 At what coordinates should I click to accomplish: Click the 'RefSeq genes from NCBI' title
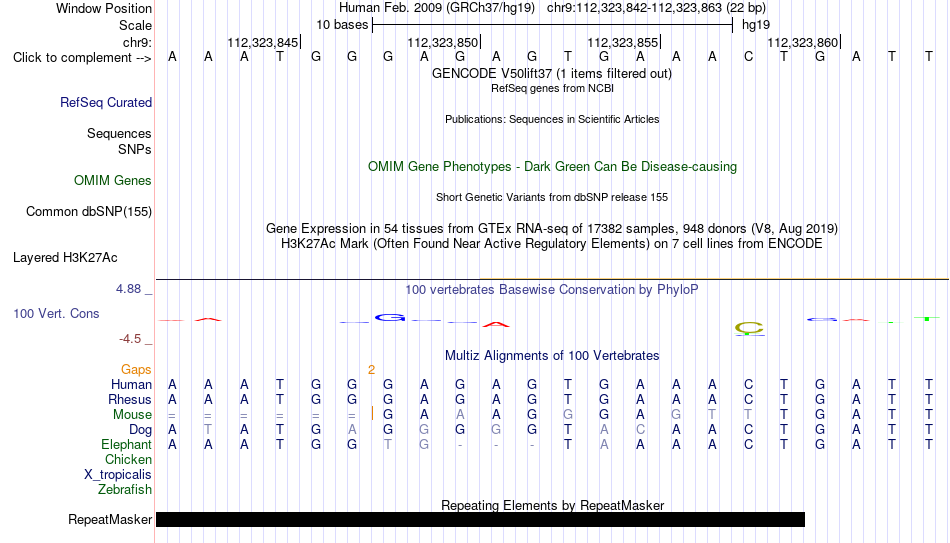click(553, 88)
